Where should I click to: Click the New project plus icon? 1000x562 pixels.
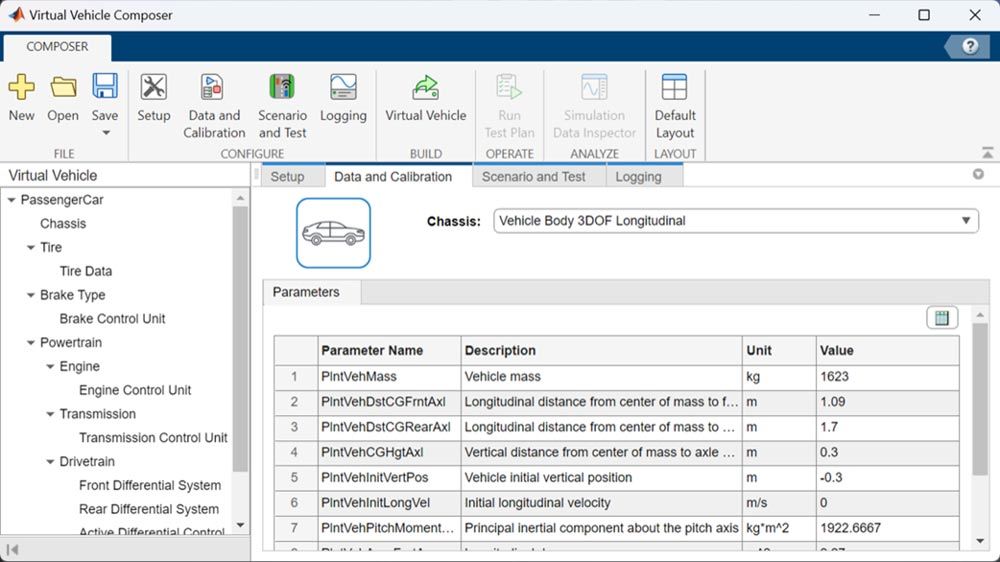click(x=21, y=87)
